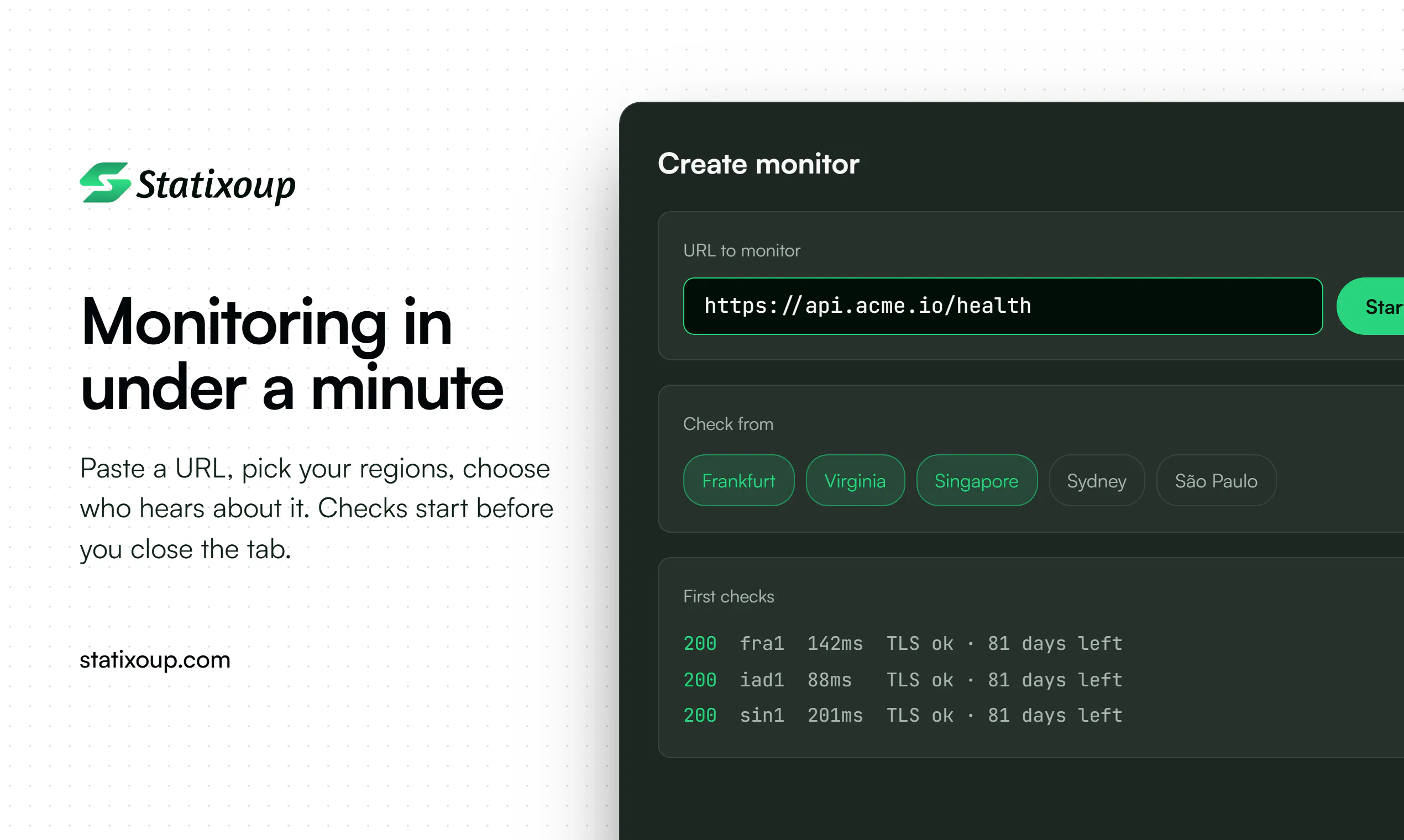Click "TLS ok · 81 days left" in the sin1 row
The image size is (1404, 840).
coord(1004,716)
